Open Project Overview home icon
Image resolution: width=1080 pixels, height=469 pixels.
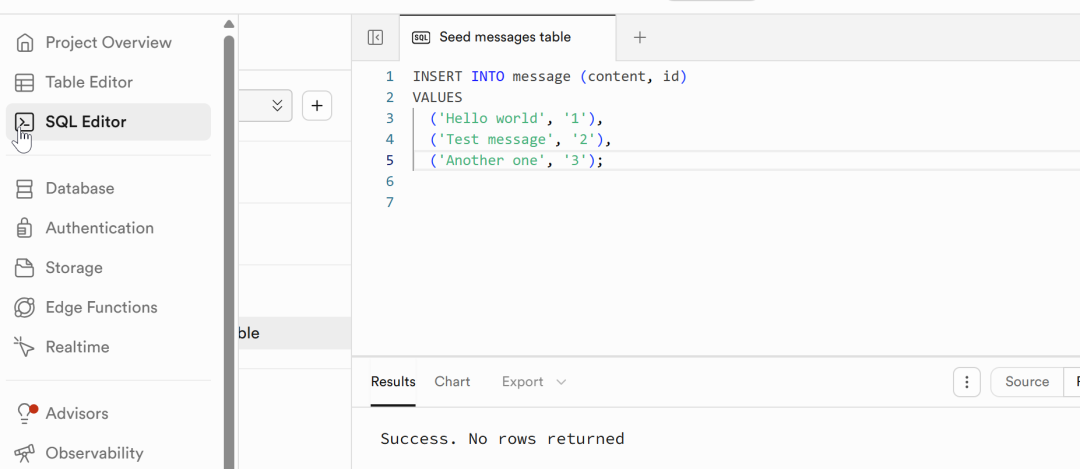click(25, 43)
